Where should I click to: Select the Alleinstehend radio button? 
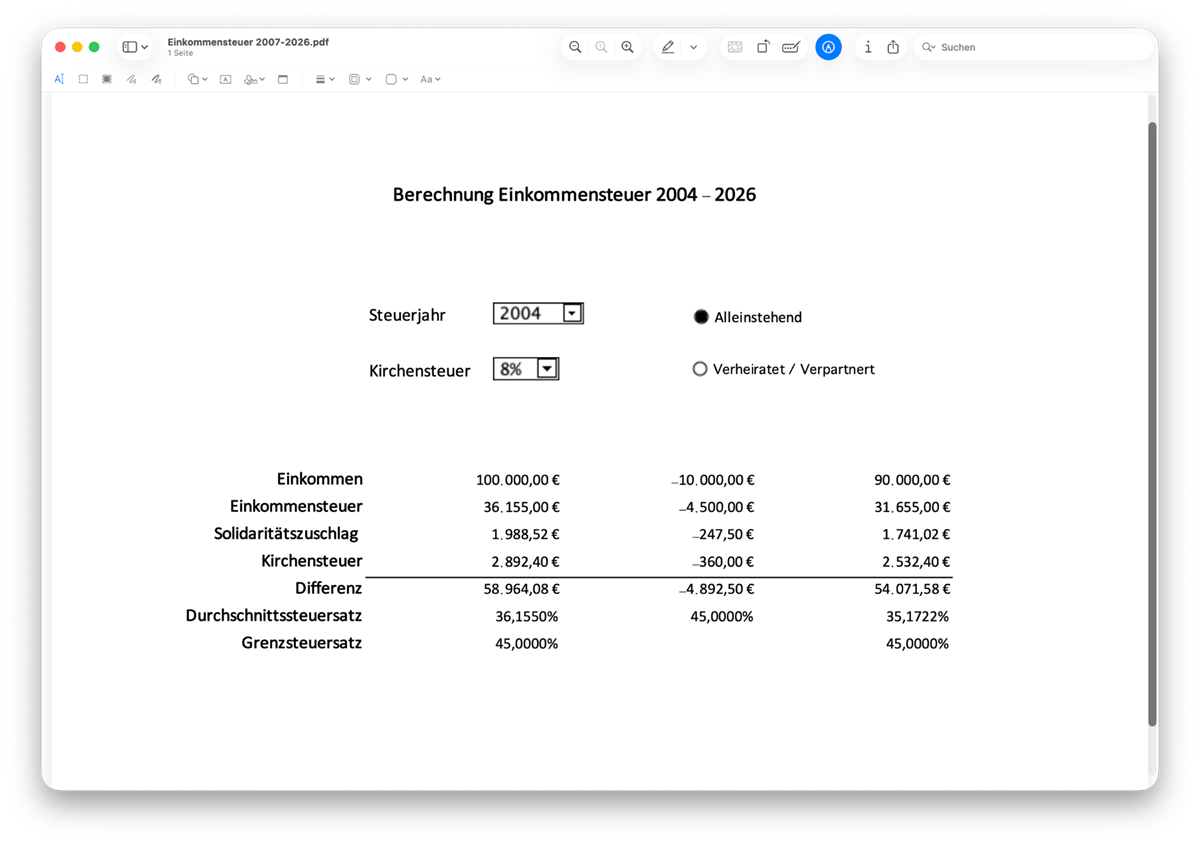[x=701, y=317]
